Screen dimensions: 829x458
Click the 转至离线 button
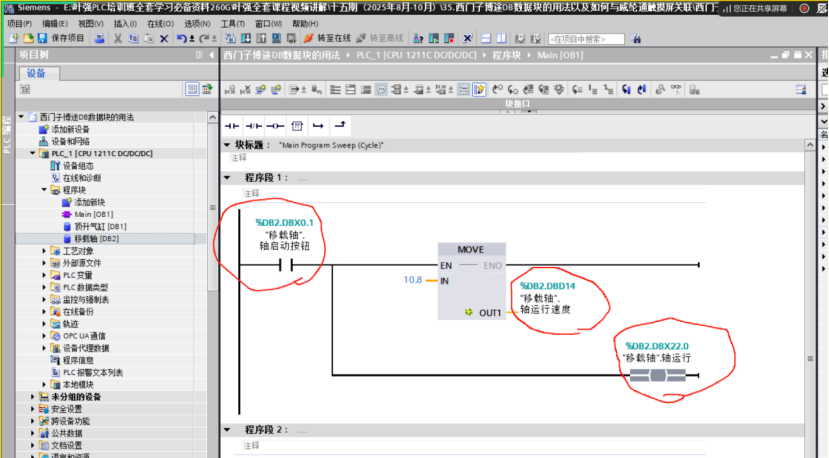coord(380,39)
